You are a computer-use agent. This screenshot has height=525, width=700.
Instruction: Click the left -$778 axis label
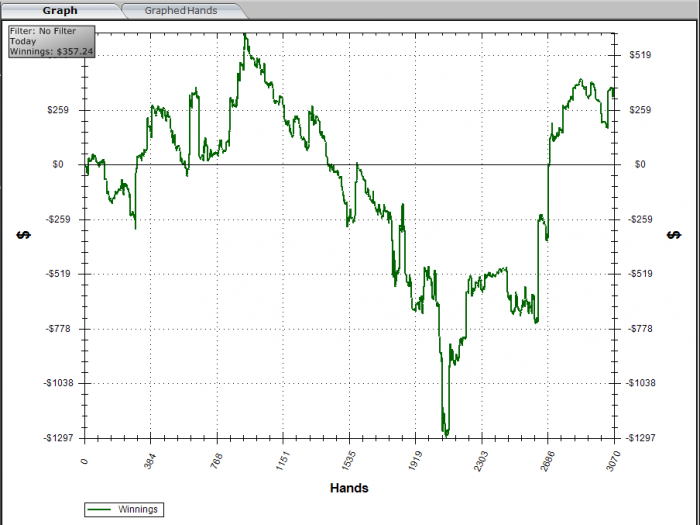click(58, 329)
